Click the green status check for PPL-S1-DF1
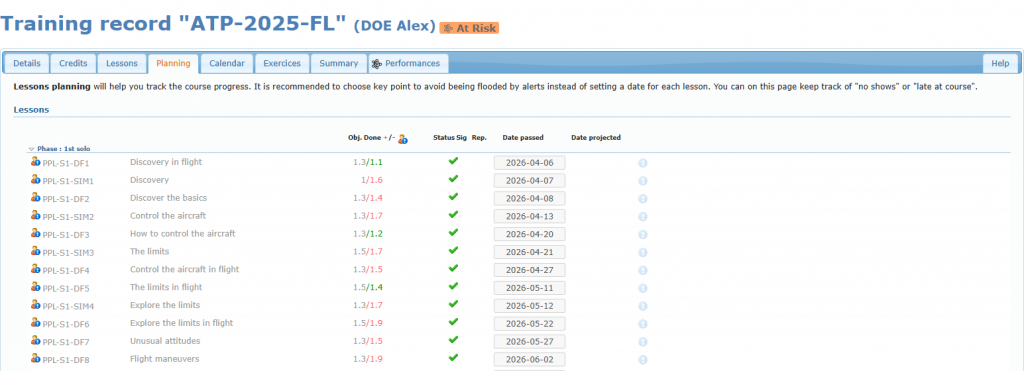1024x371 pixels. coord(453,161)
